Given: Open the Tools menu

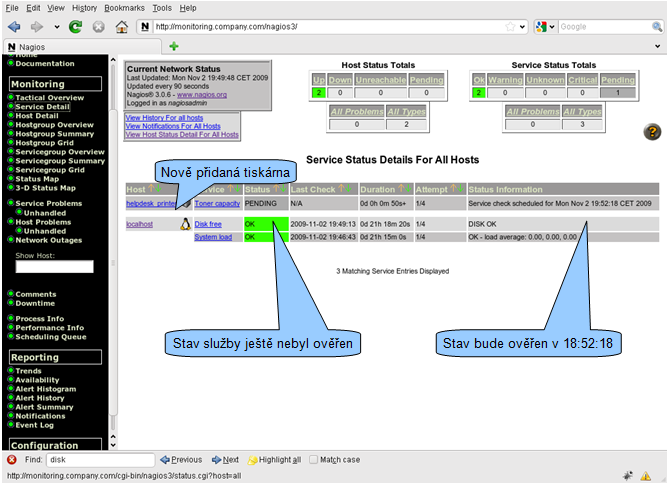Looking at the screenshot, I should 162,8.
